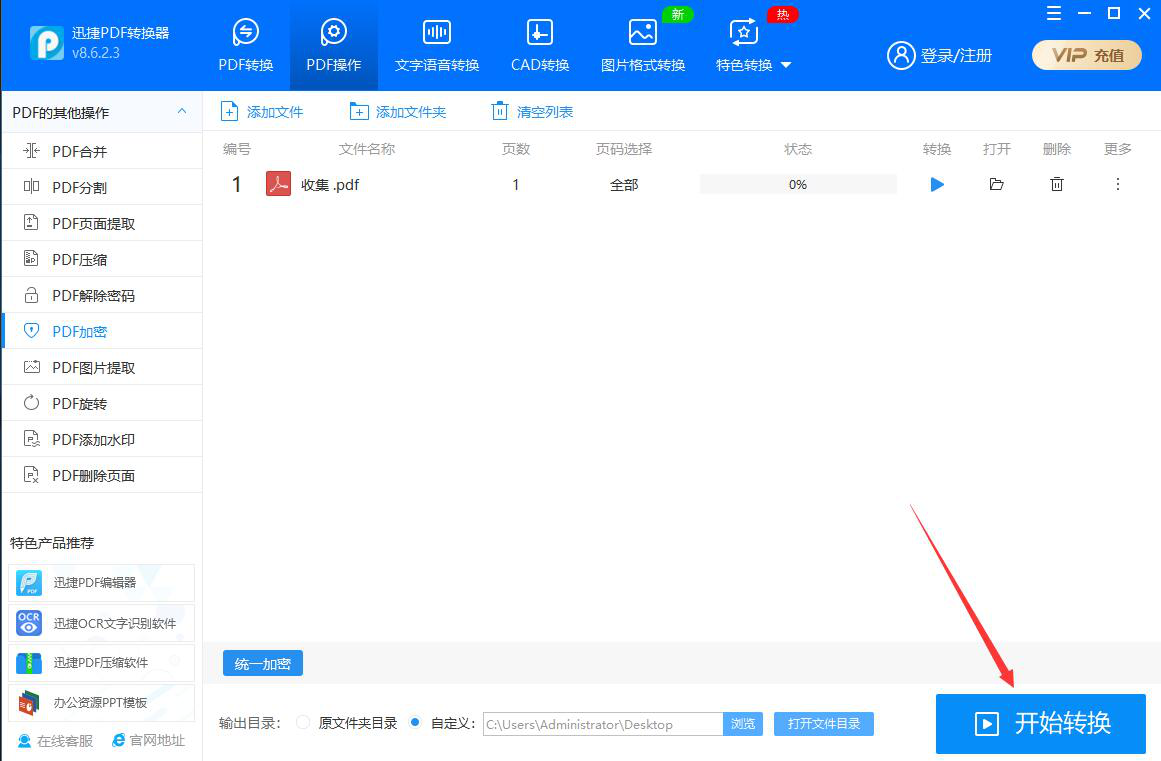Open the 文字语音转换 tab
The width and height of the screenshot is (1161, 761).
(437, 45)
